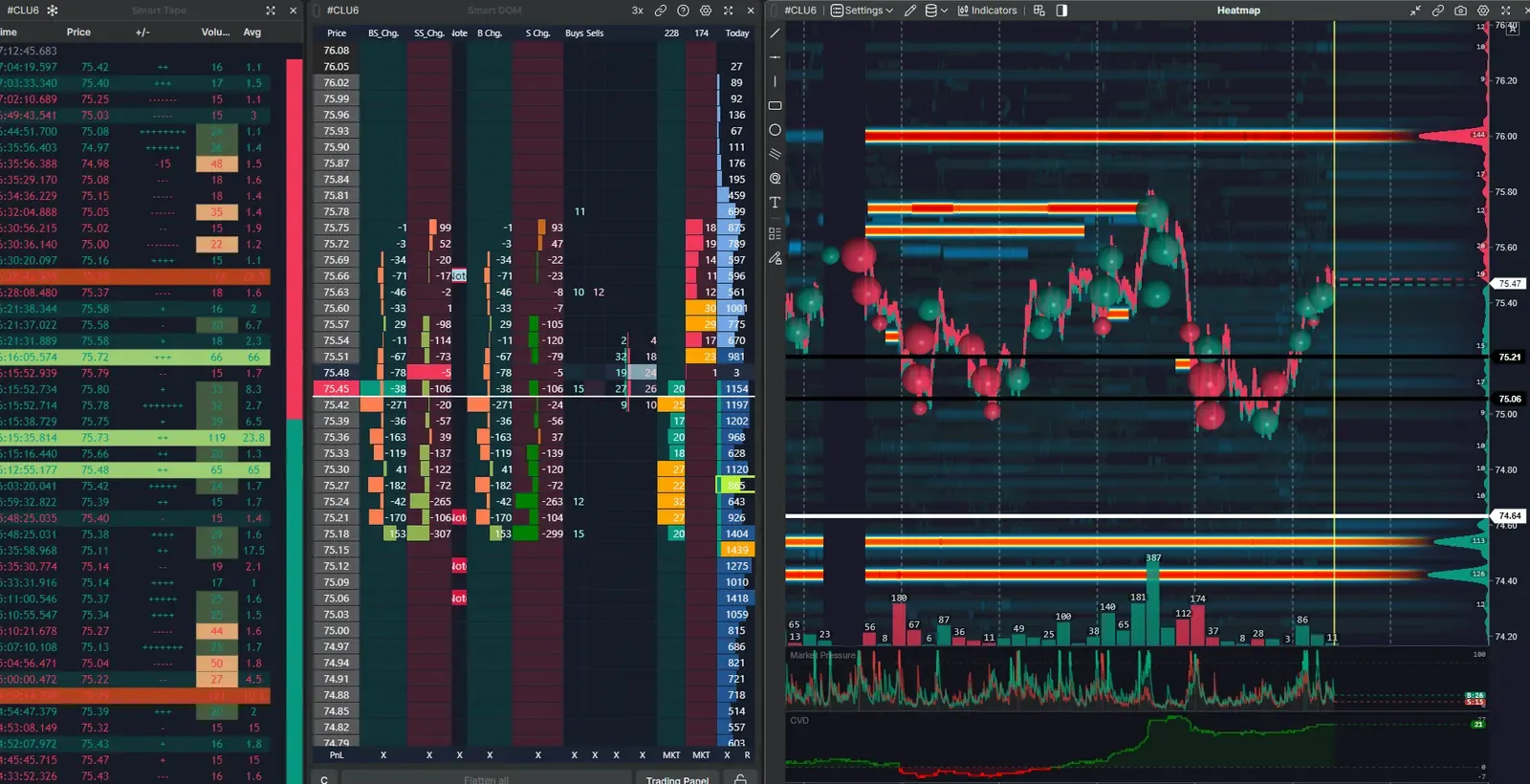Image resolution: width=1530 pixels, height=784 pixels.
Task: Open the data layers icon in Heatmap toolbar
Action: click(x=931, y=11)
